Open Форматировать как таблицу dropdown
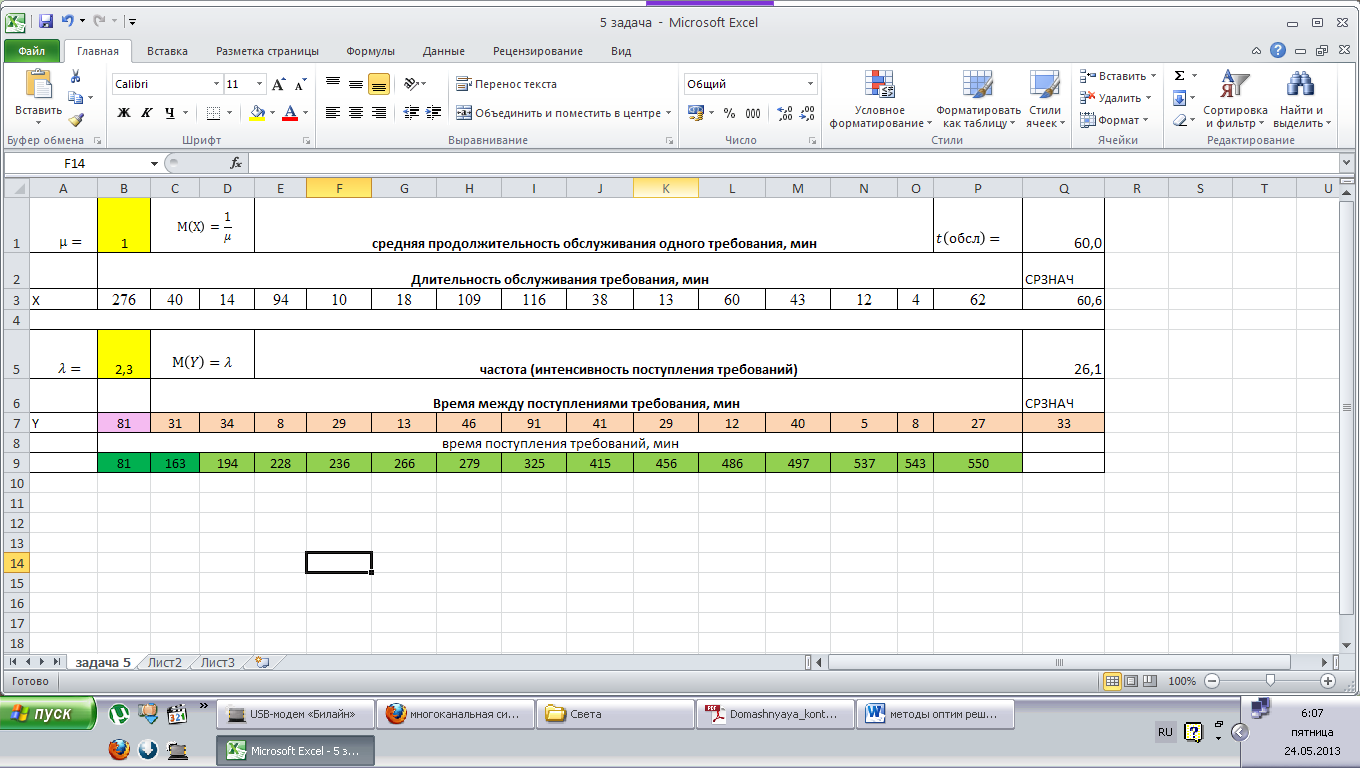 point(978,99)
